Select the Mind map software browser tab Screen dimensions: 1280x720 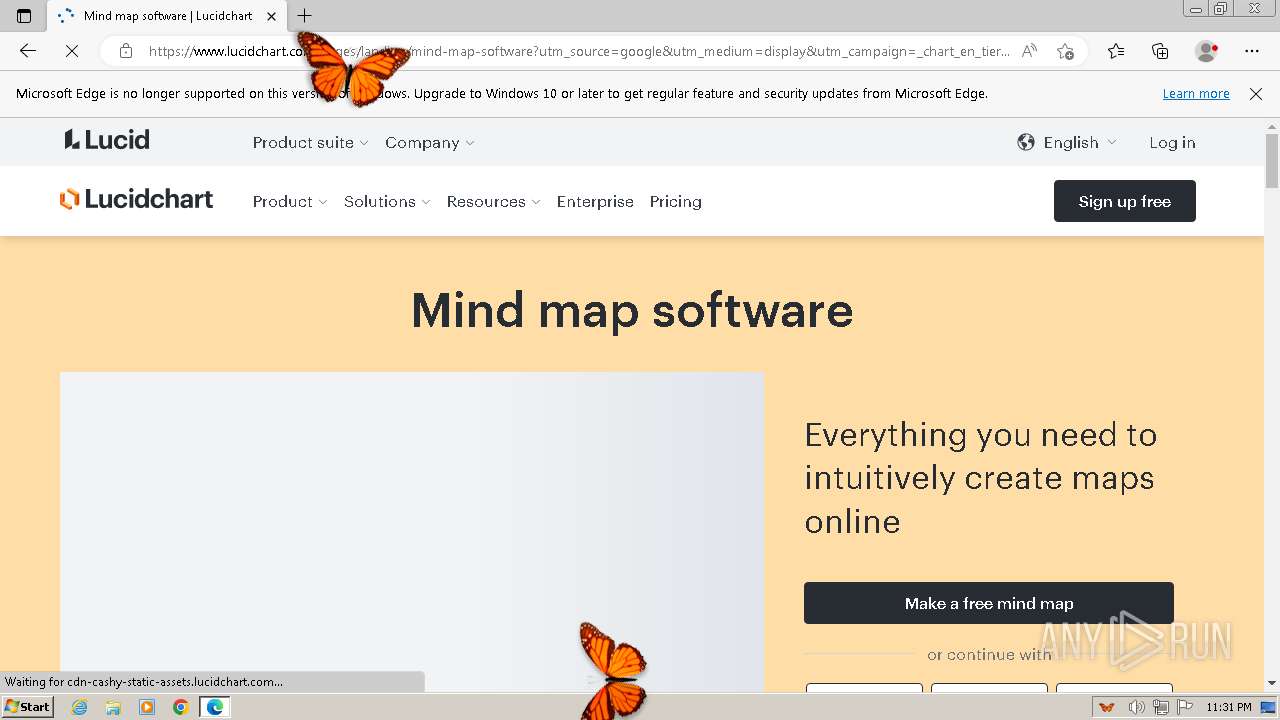coord(167,16)
